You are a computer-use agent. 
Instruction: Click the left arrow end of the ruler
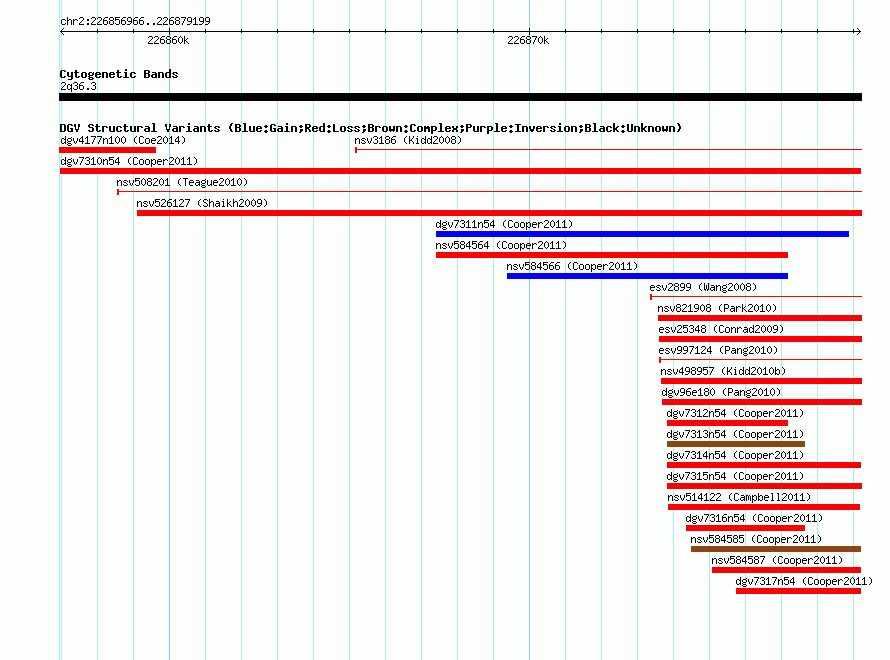[x=62, y=32]
